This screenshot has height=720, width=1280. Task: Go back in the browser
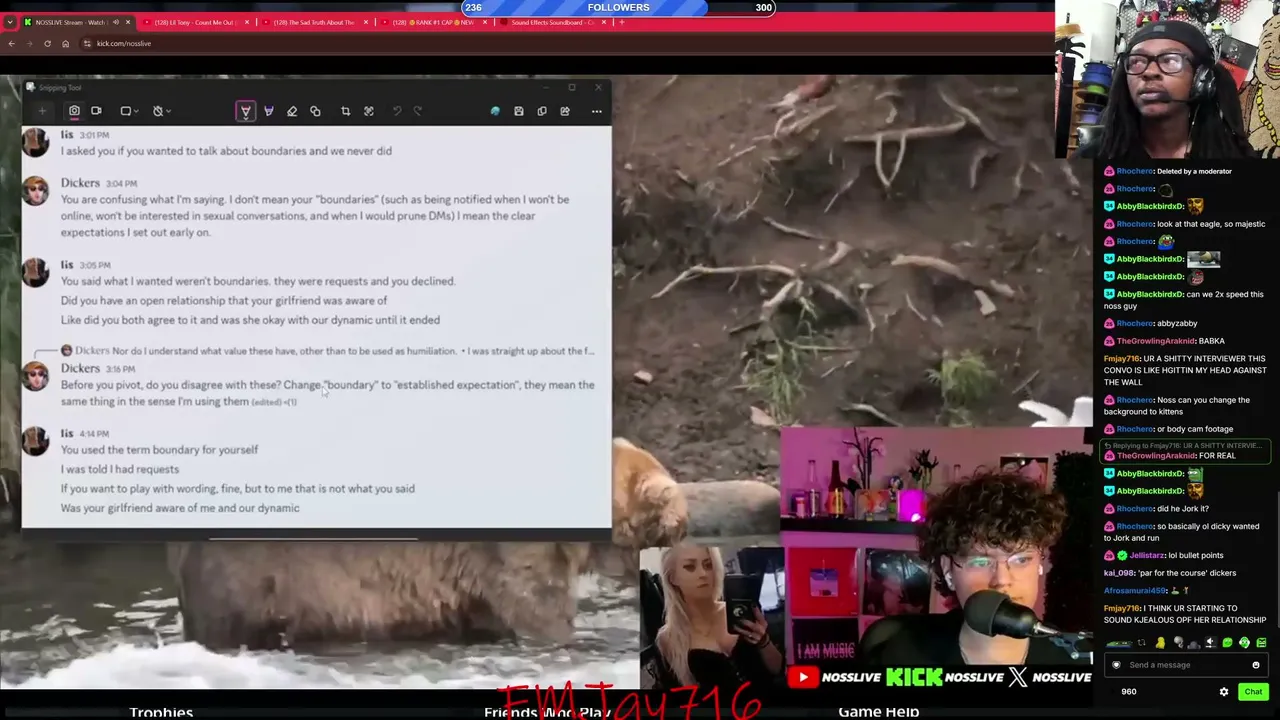coord(11,43)
